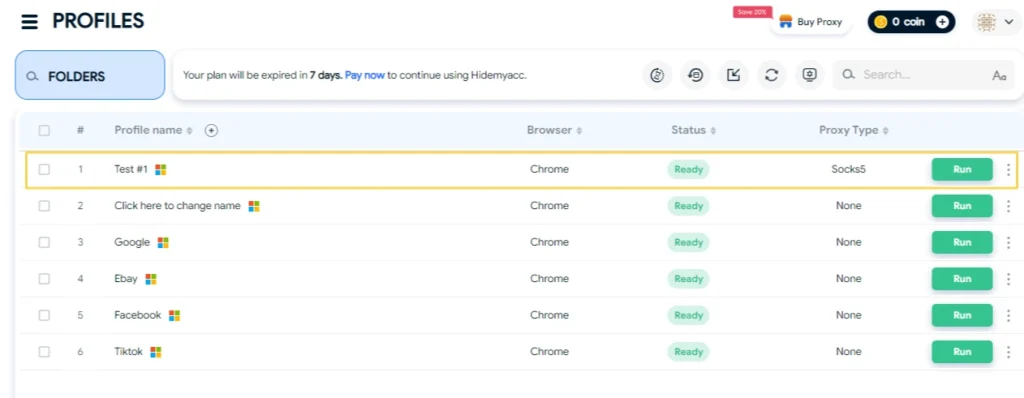The image size is (1024, 398).
Task: Run the Test #1 profile
Action: coord(962,169)
